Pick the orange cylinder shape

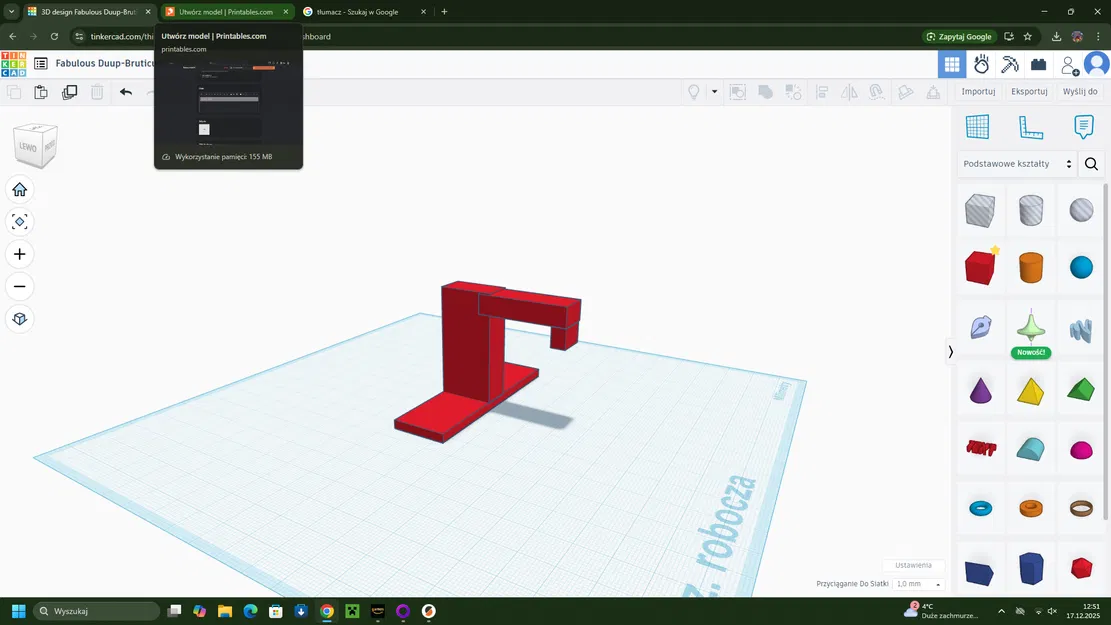(x=1031, y=268)
